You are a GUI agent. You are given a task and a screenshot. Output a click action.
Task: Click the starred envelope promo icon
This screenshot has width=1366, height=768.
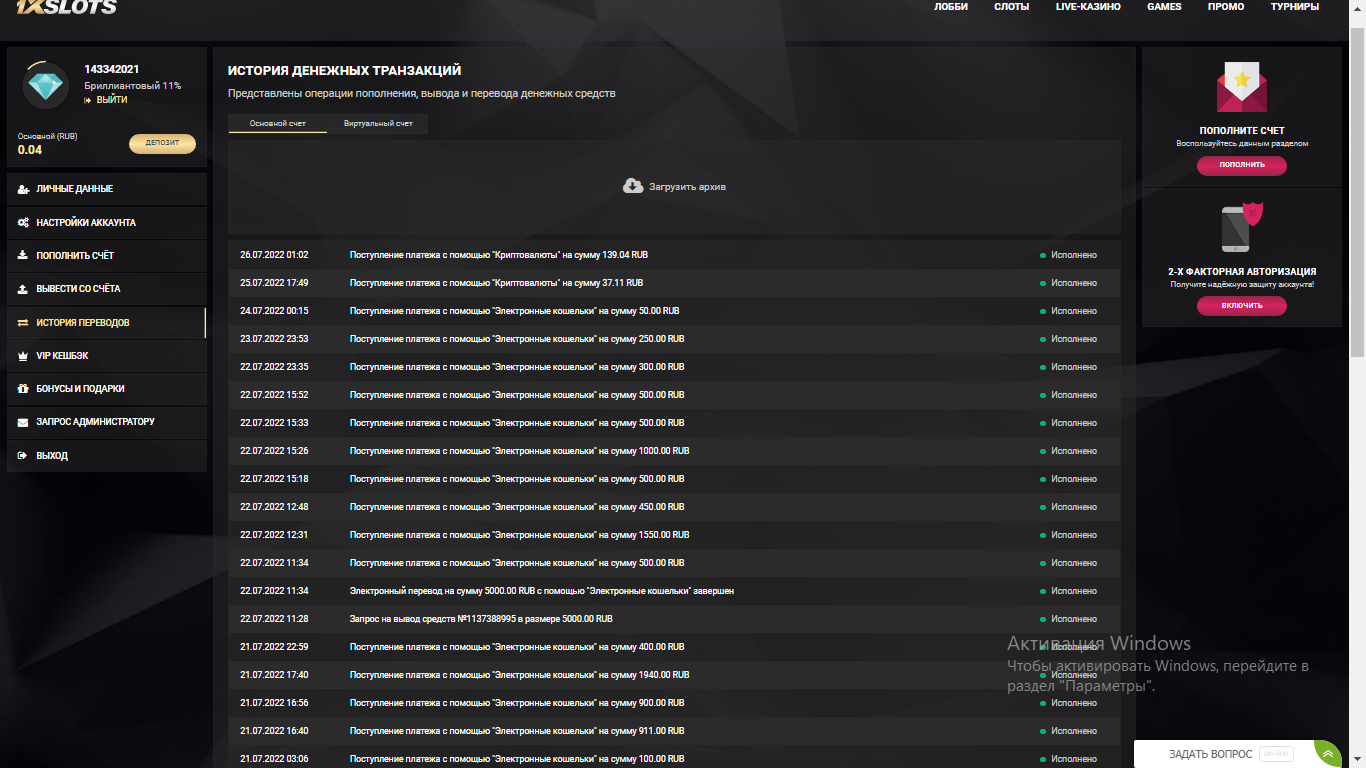tap(1242, 88)
